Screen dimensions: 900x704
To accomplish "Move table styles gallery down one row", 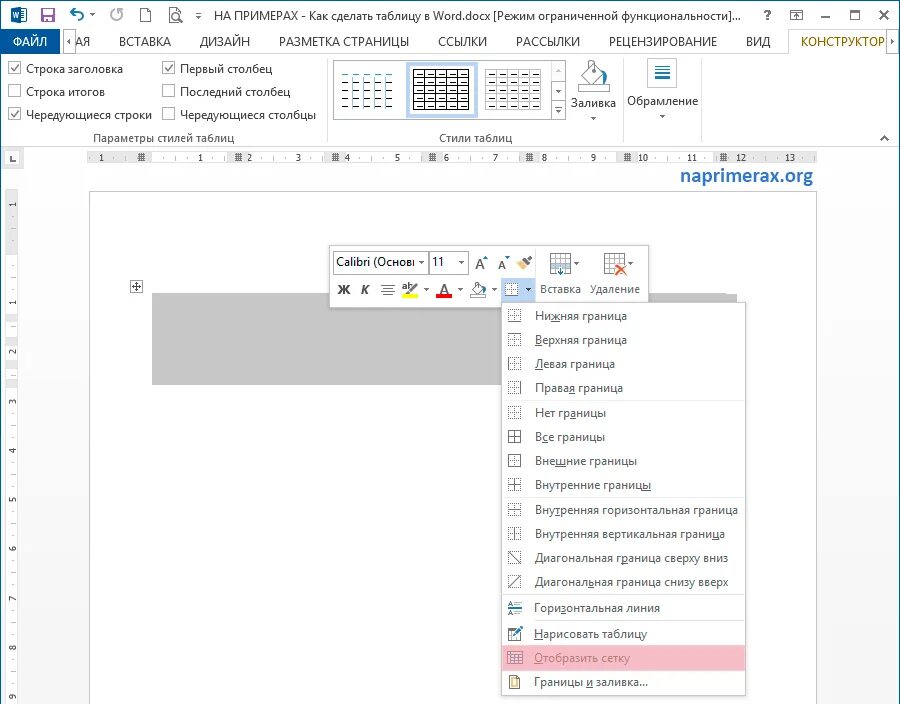I will coord(558,91).
